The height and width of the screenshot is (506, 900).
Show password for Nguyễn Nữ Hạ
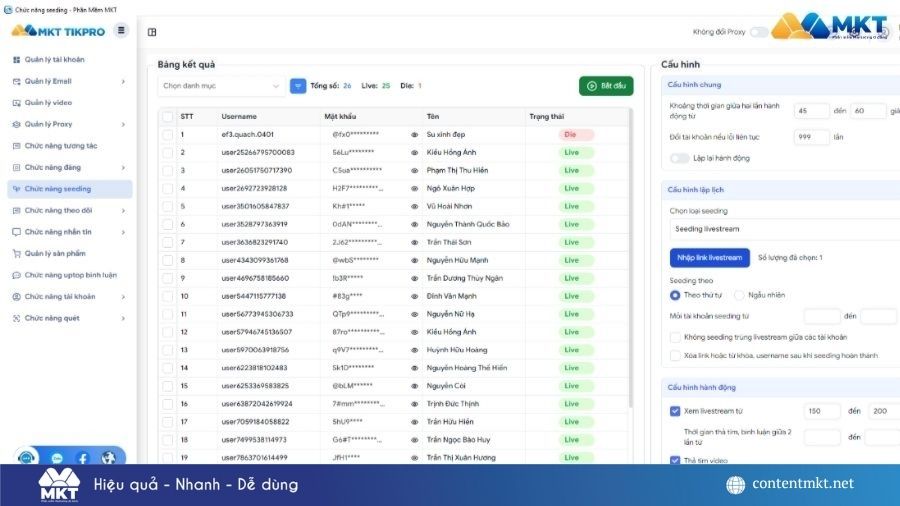coord(414,314)
